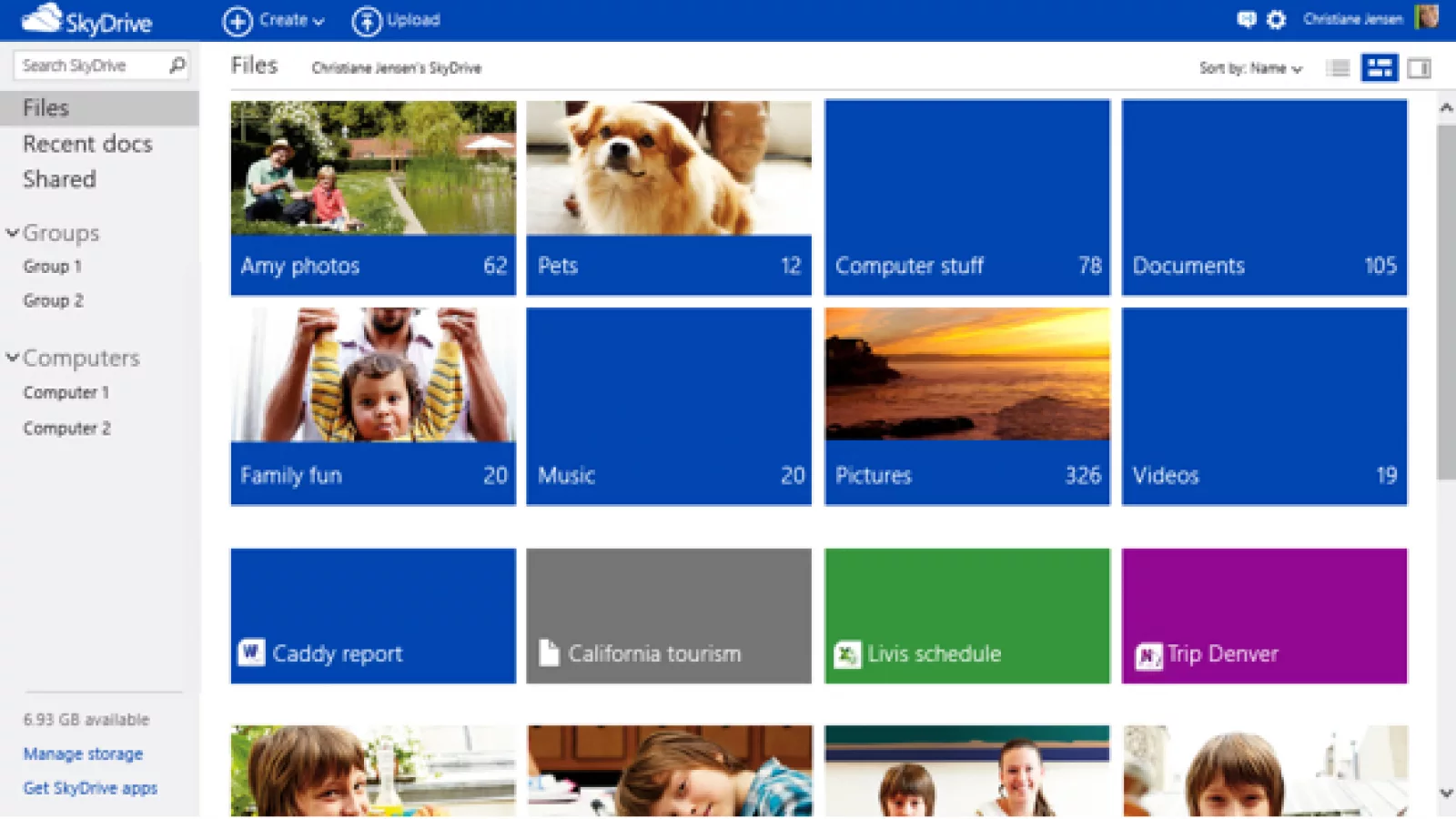Toggle the details pane
Image resolution: width=1456 pixels, height=819 pixels.
tap(1419, 68)
